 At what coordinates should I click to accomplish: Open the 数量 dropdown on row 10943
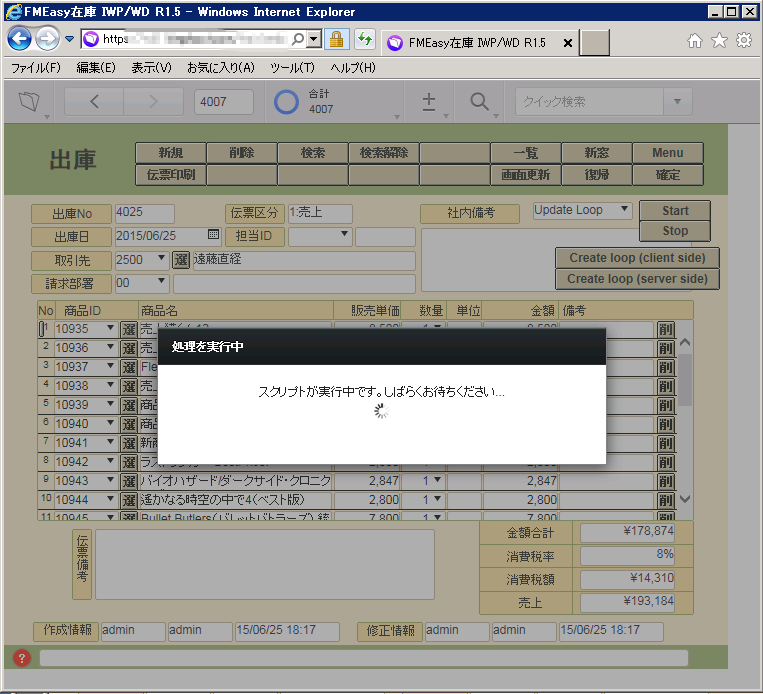[437, 480]
